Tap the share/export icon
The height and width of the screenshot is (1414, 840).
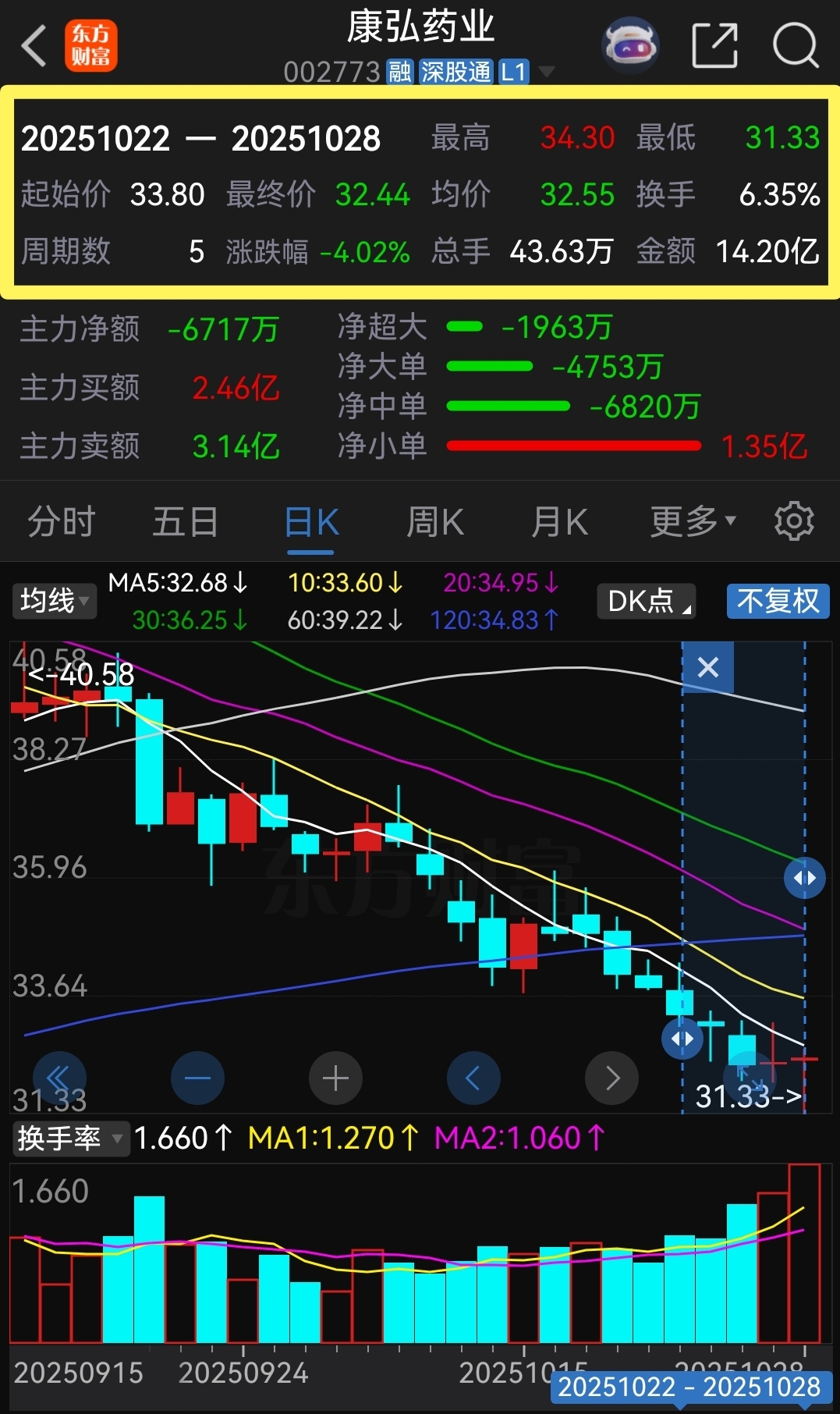tap(714, 45)
